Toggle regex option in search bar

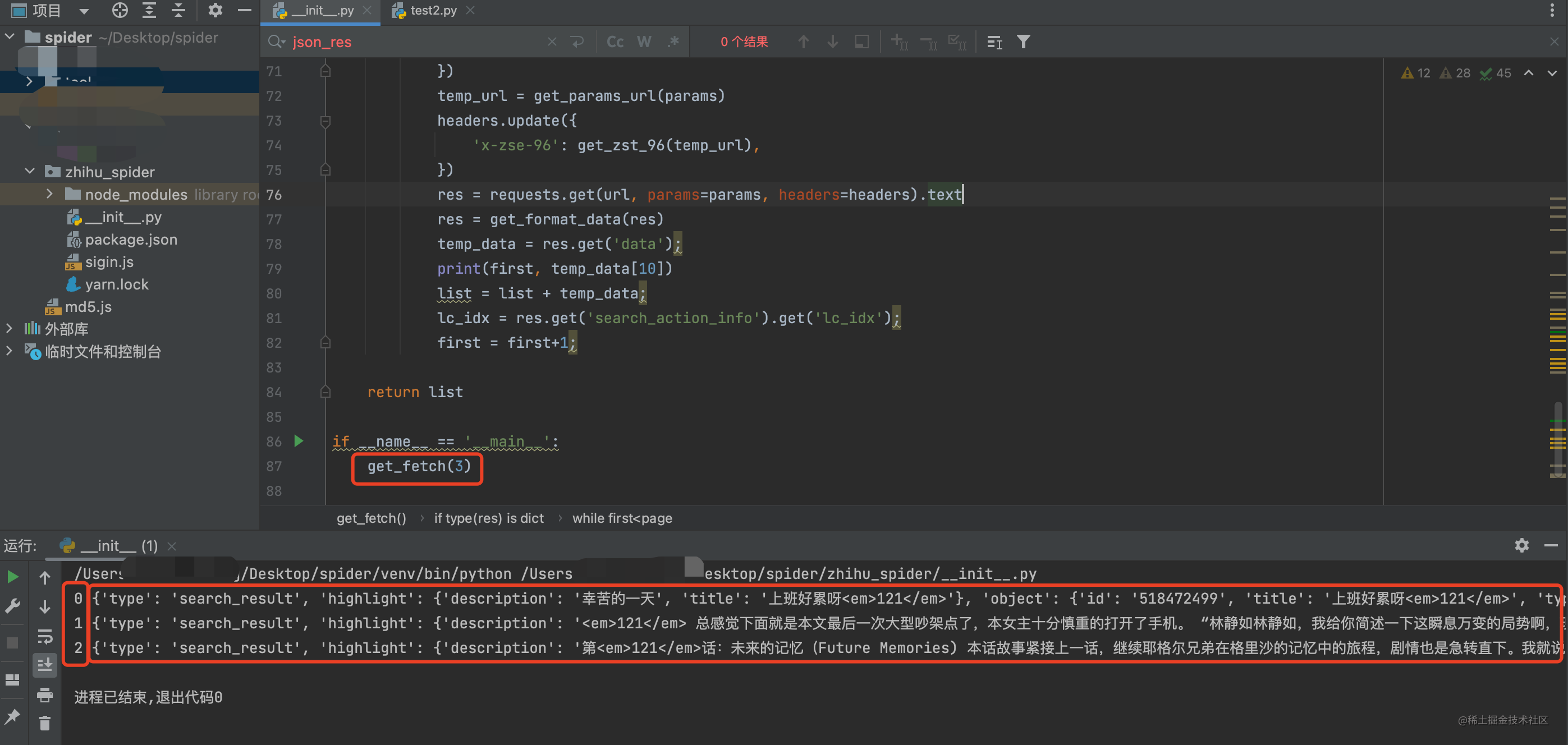tap(673, 42)
